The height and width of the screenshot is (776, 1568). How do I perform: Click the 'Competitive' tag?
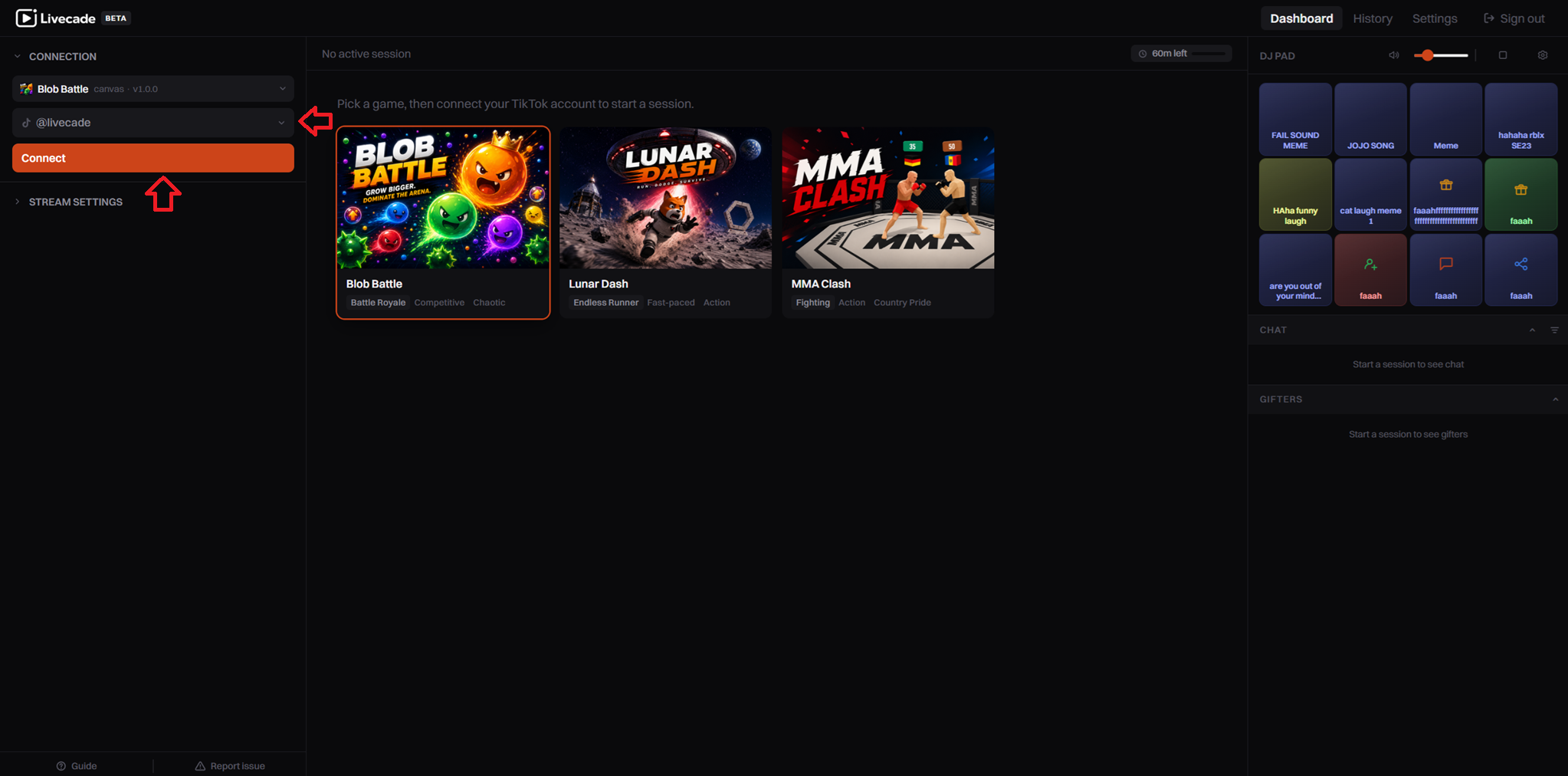point(439,303)
